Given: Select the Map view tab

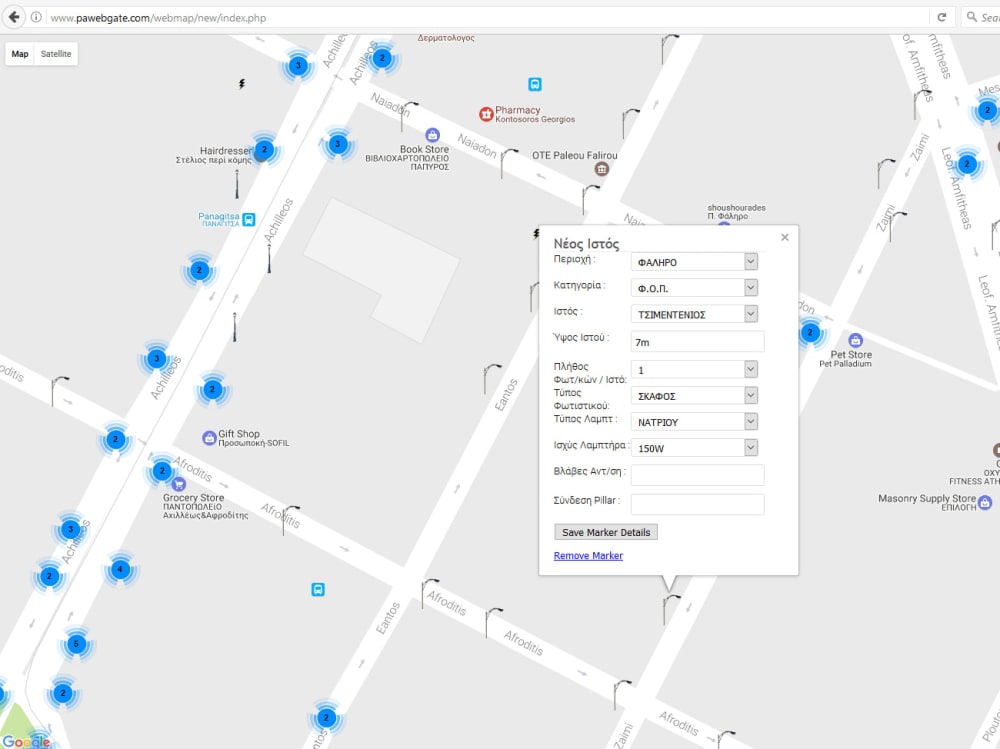Looking at the screenshot, I should 19,53.
